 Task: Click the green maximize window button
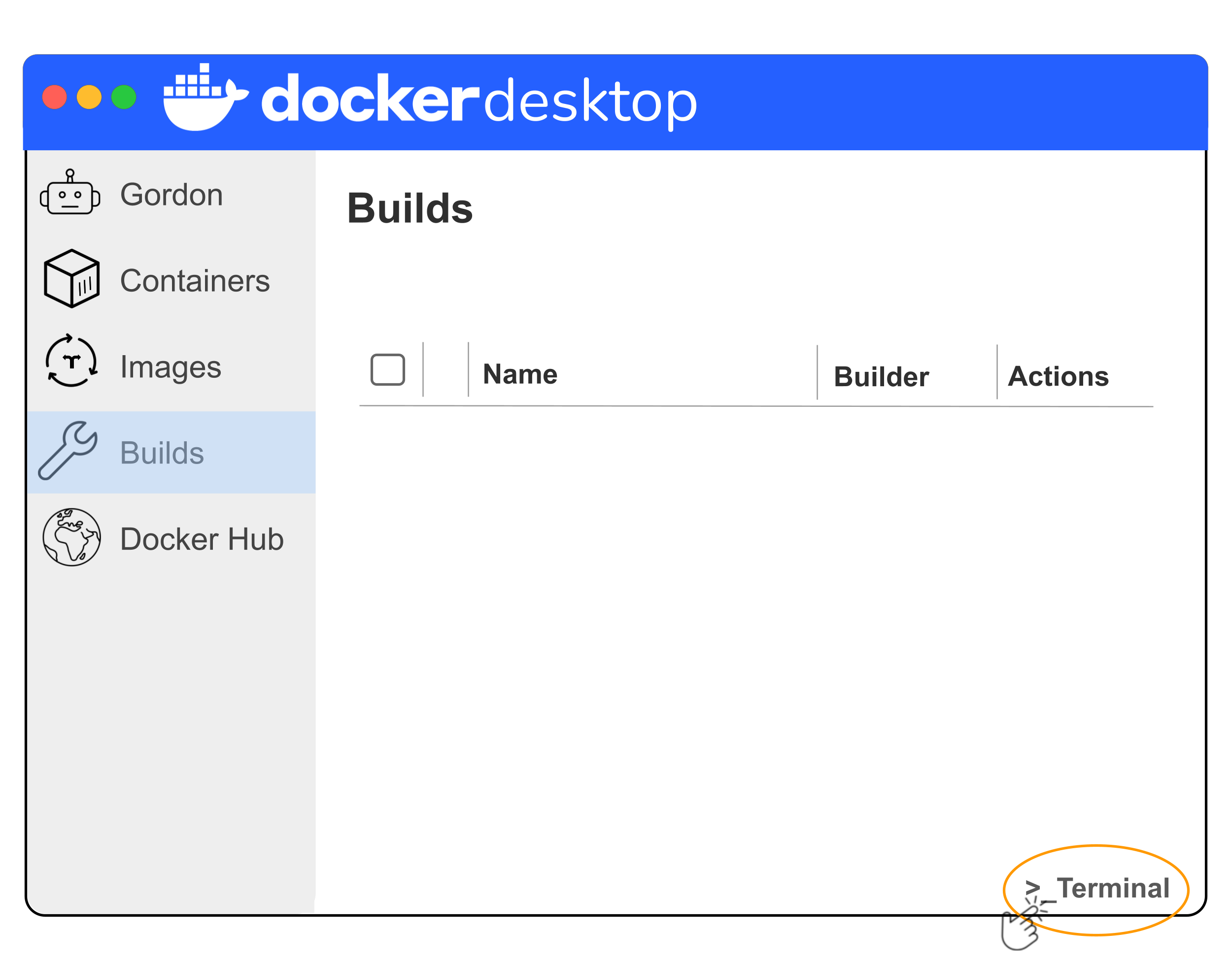tap(124, 97)
